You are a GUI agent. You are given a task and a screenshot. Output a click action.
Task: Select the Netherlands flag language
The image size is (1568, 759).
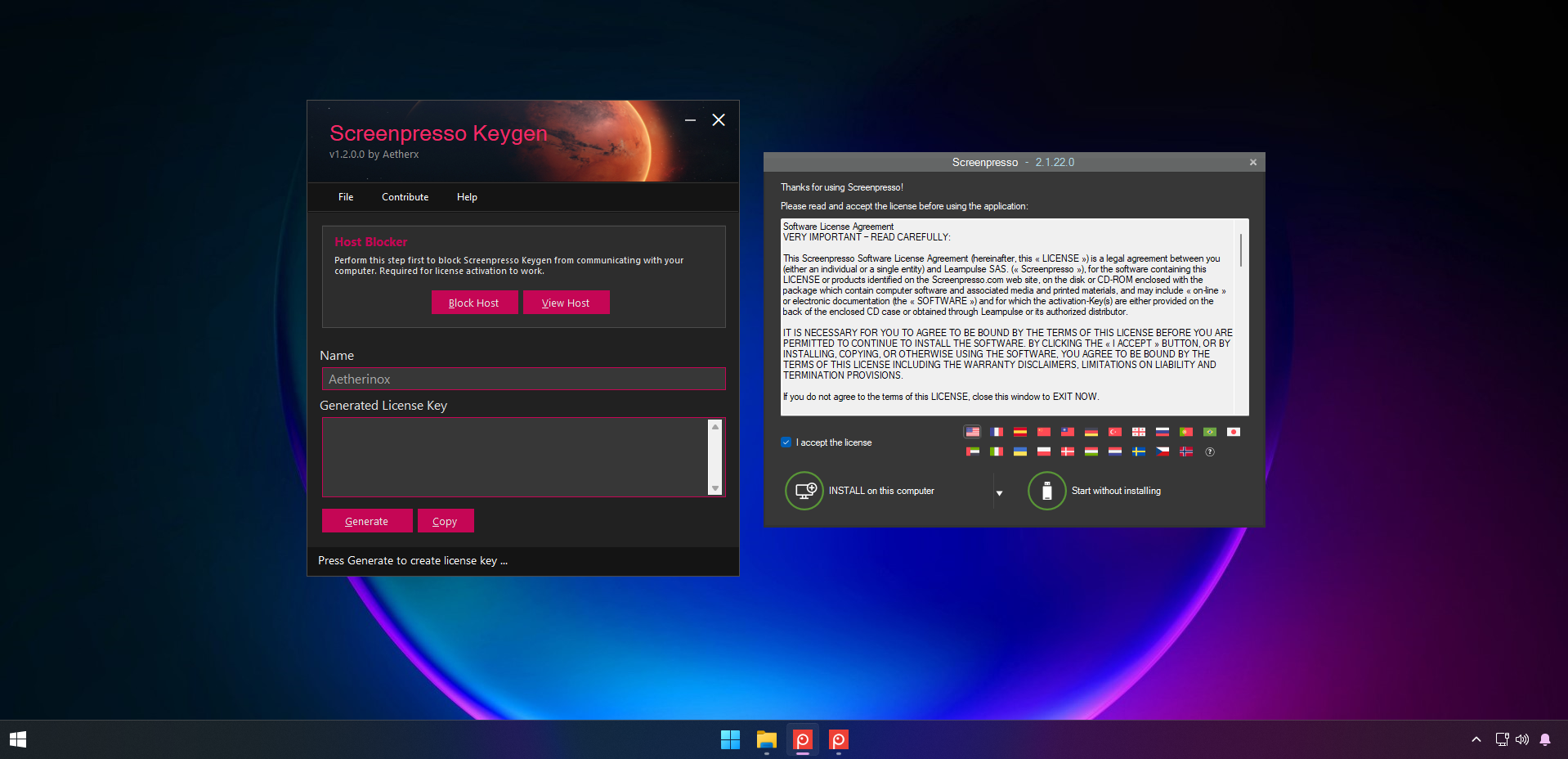[x=1114, y=451]
